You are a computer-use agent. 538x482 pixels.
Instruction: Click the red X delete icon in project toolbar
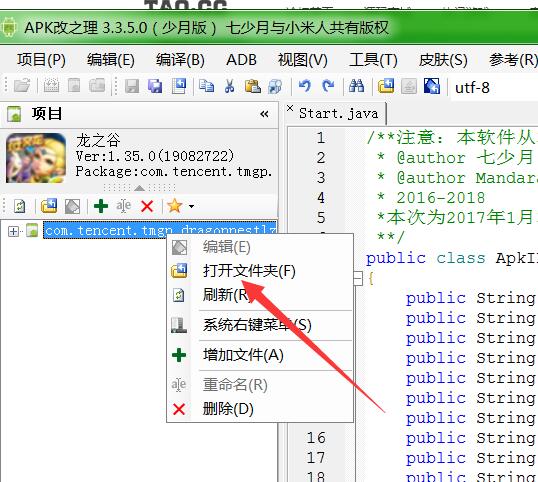(147, 207)
